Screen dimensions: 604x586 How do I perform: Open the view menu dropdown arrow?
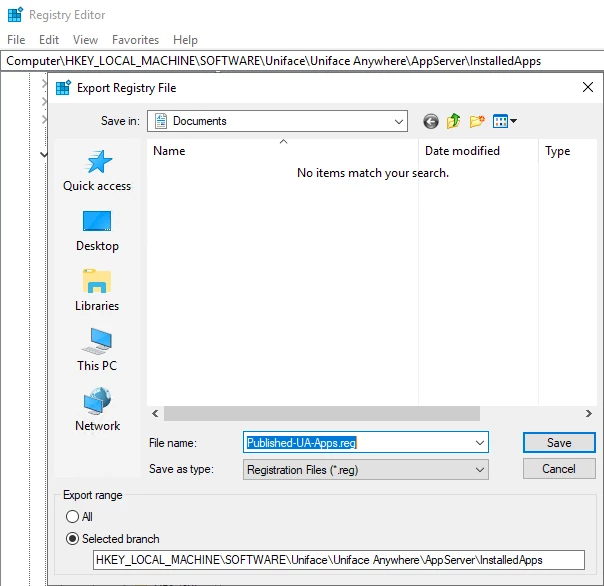click(513, 121)
